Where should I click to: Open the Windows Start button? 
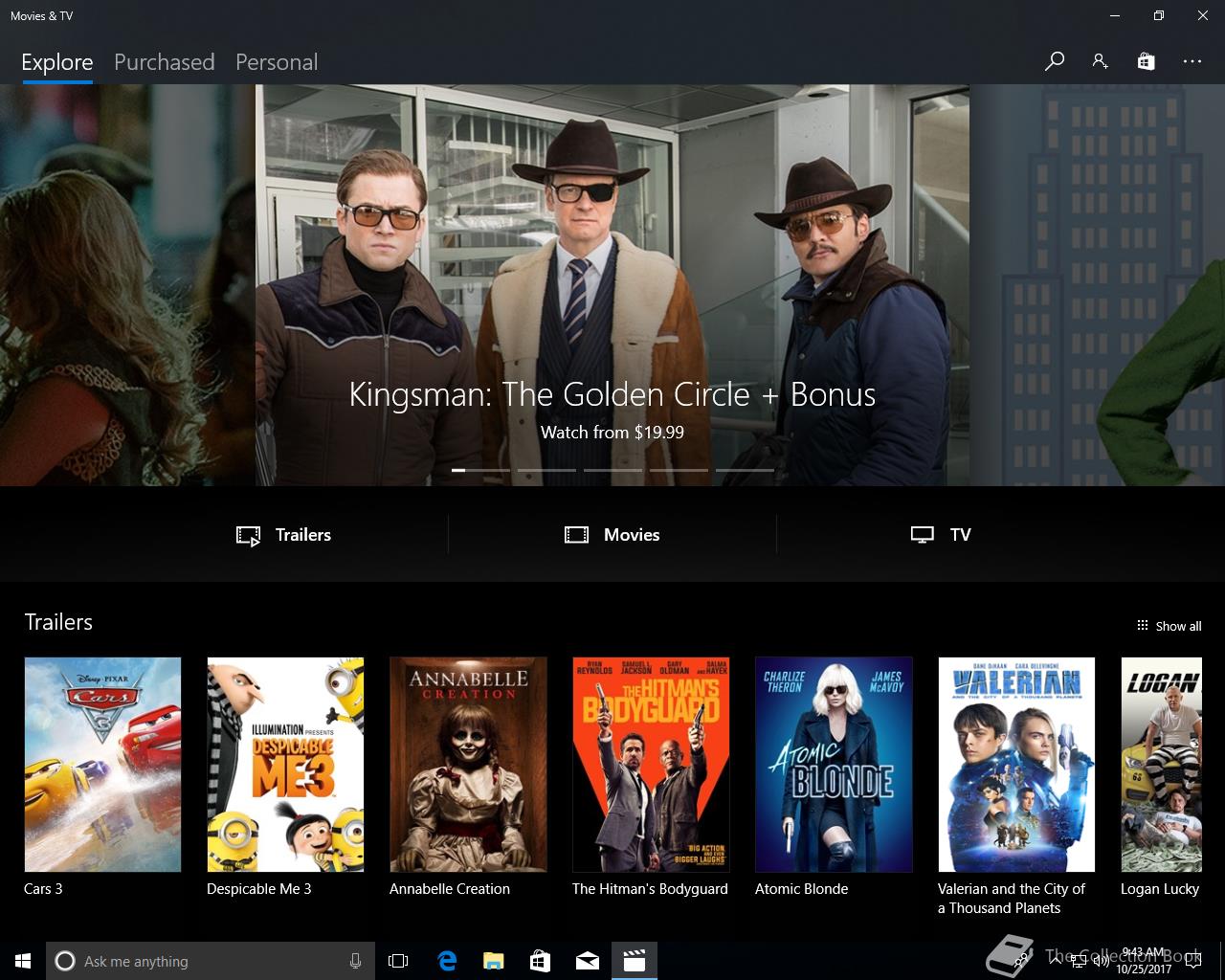[23, 961]
